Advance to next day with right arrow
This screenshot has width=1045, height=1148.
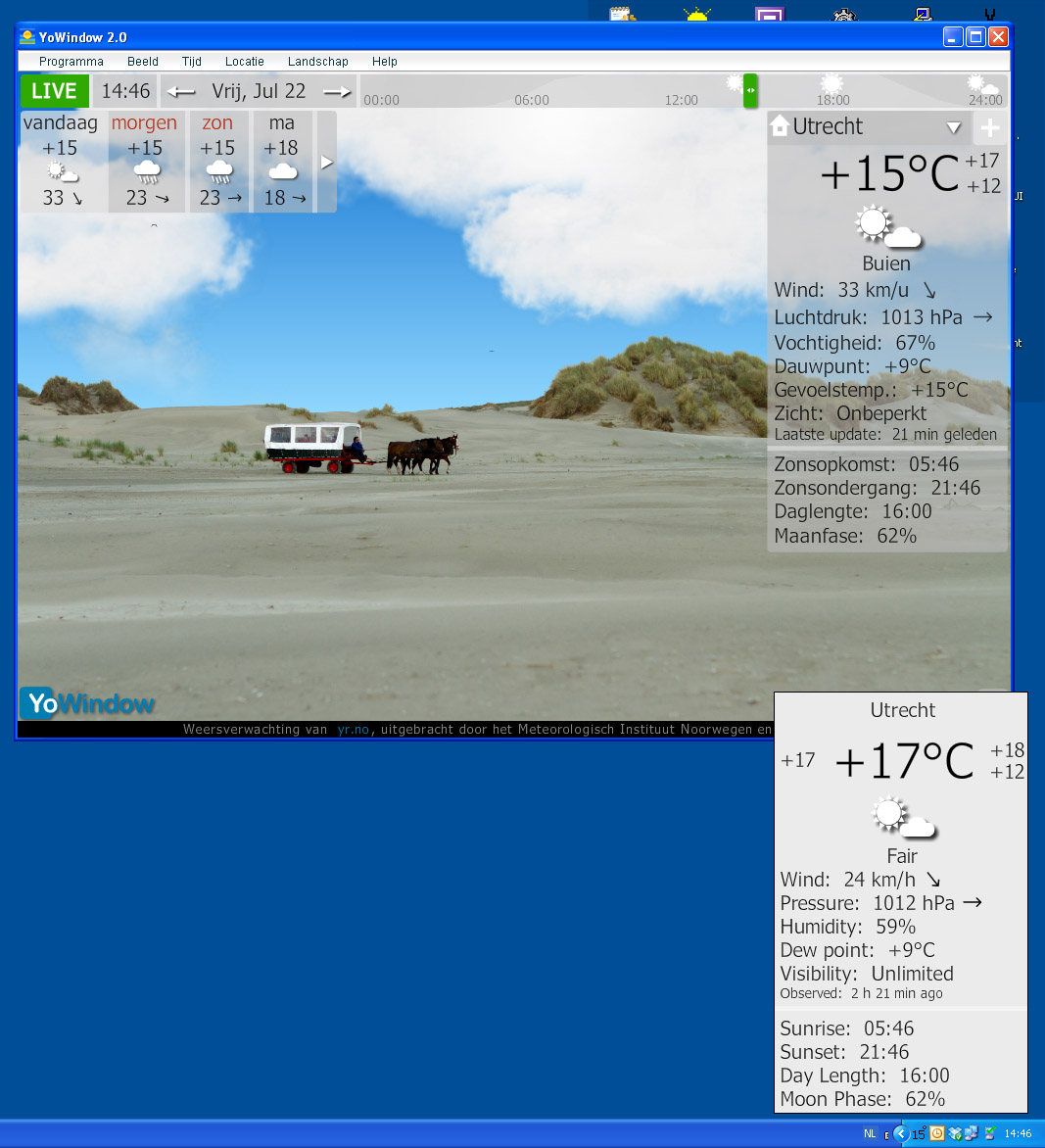click(337, 91)
